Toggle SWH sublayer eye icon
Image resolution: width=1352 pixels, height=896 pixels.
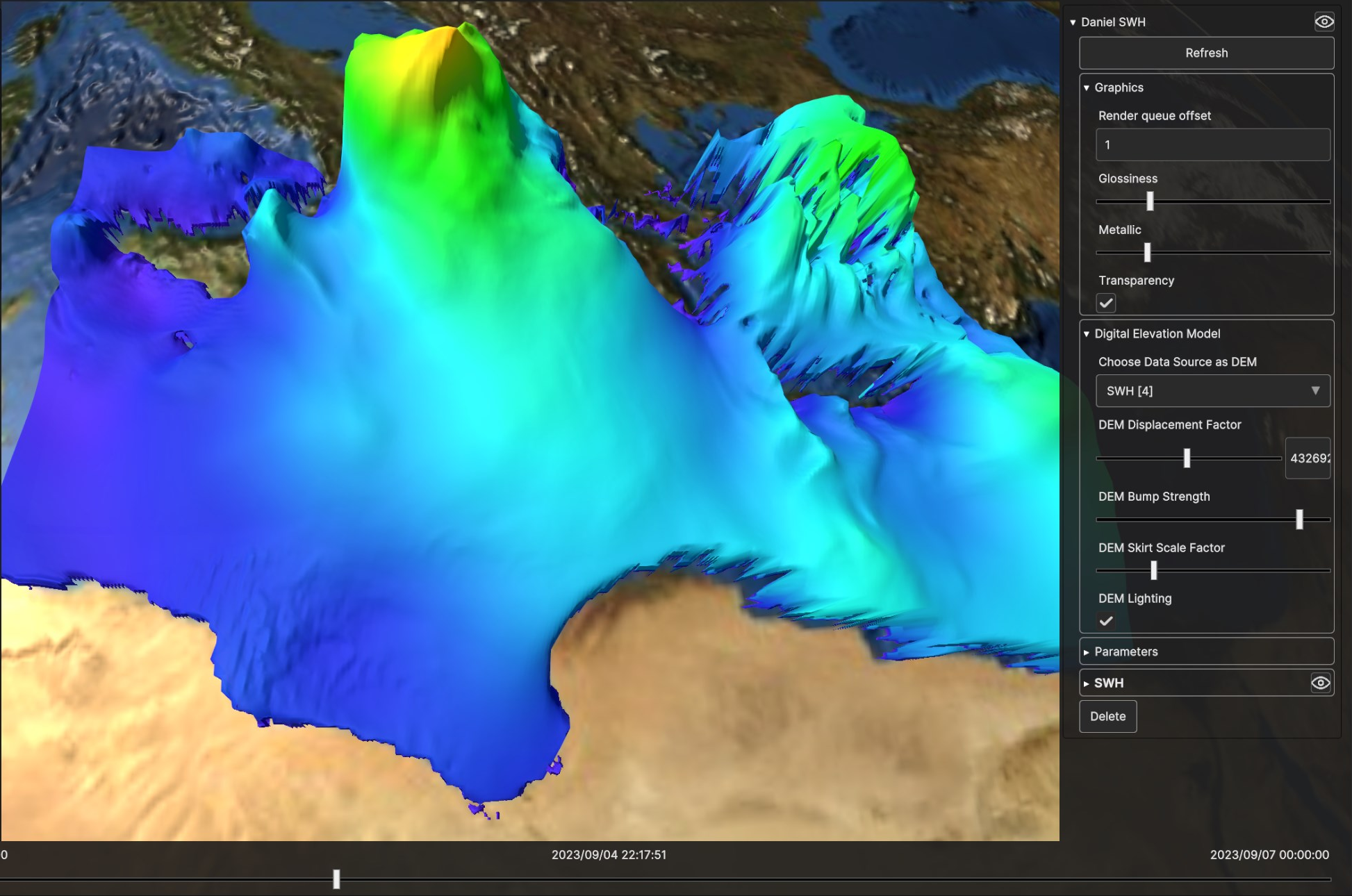pos(1320,683)
